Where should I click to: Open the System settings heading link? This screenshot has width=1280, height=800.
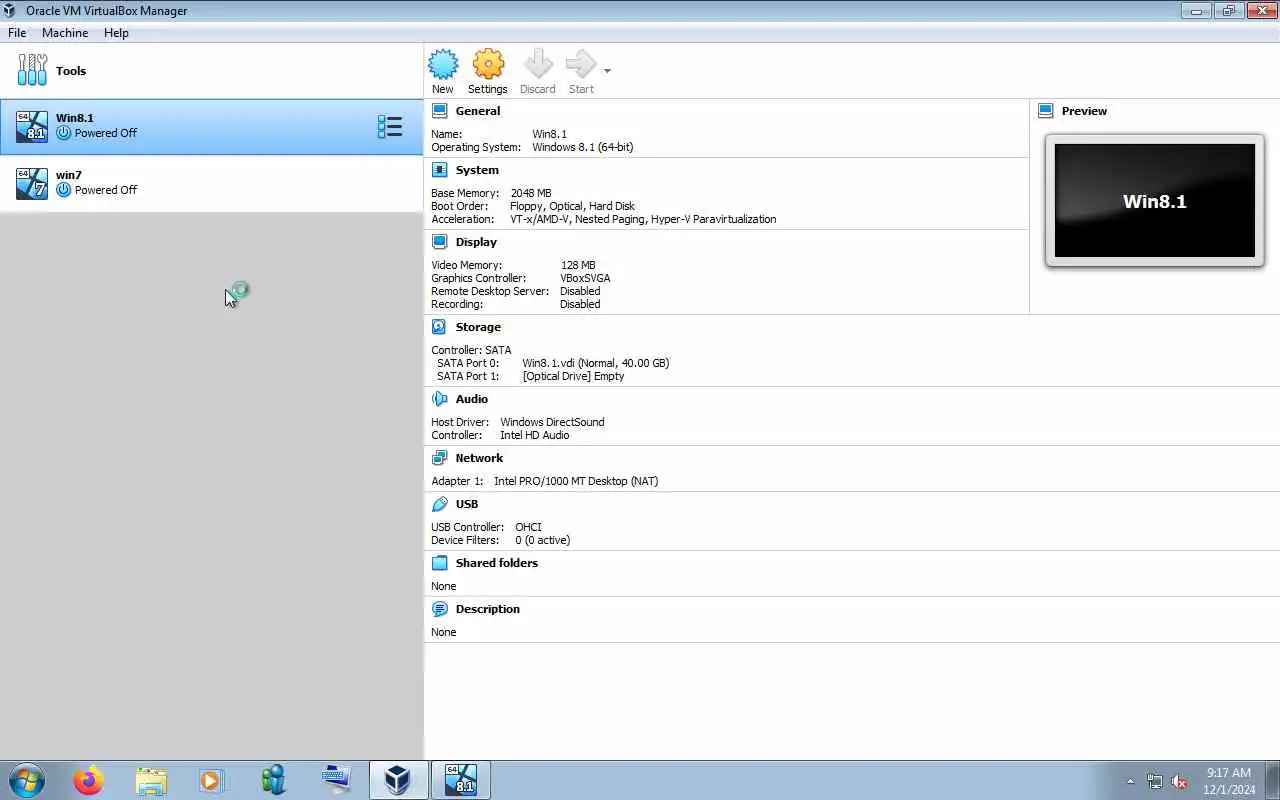point(477,170)
